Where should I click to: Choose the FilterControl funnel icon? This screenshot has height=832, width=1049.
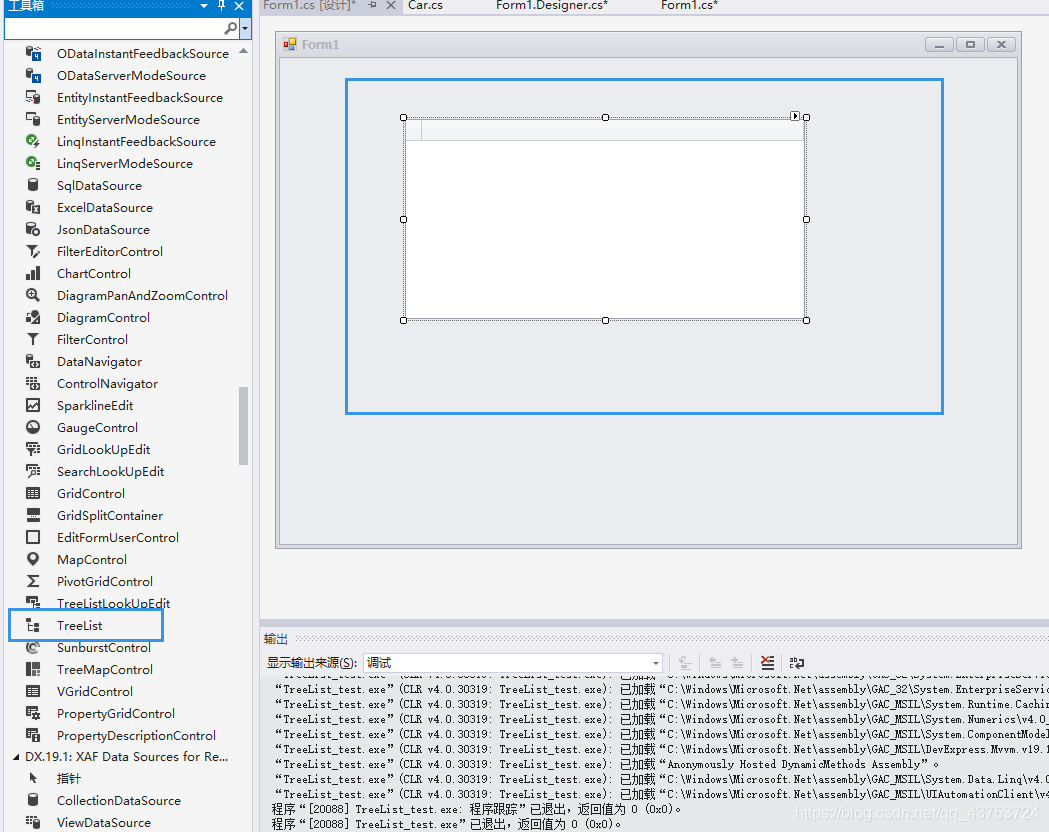coord(33,339)
